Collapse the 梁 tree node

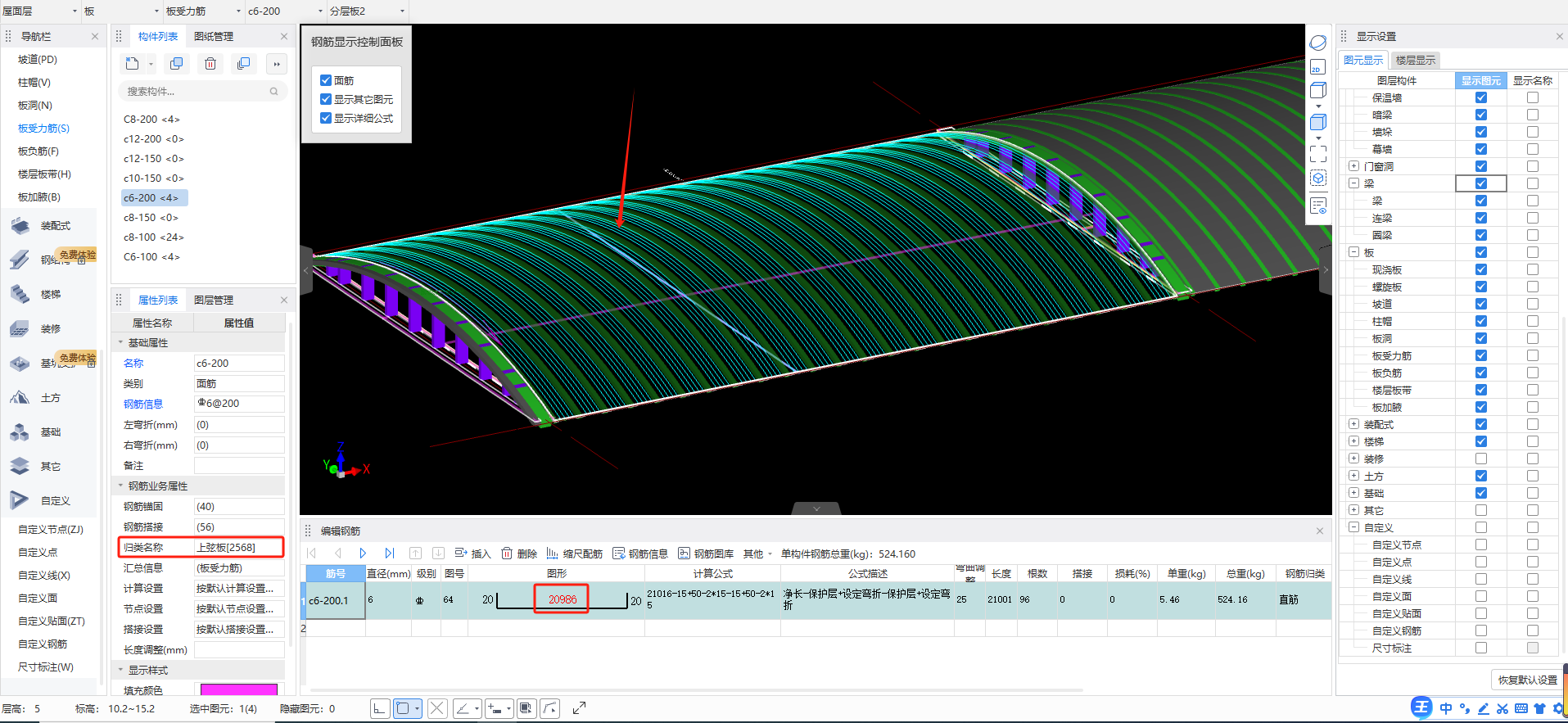[1353, 183]
